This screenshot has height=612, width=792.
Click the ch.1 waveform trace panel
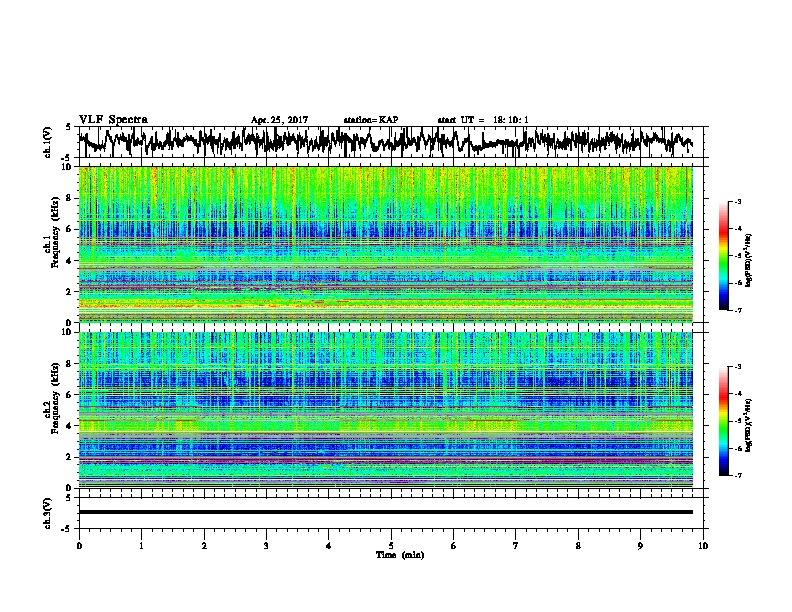pyautogui.click(x=390, y=142)
